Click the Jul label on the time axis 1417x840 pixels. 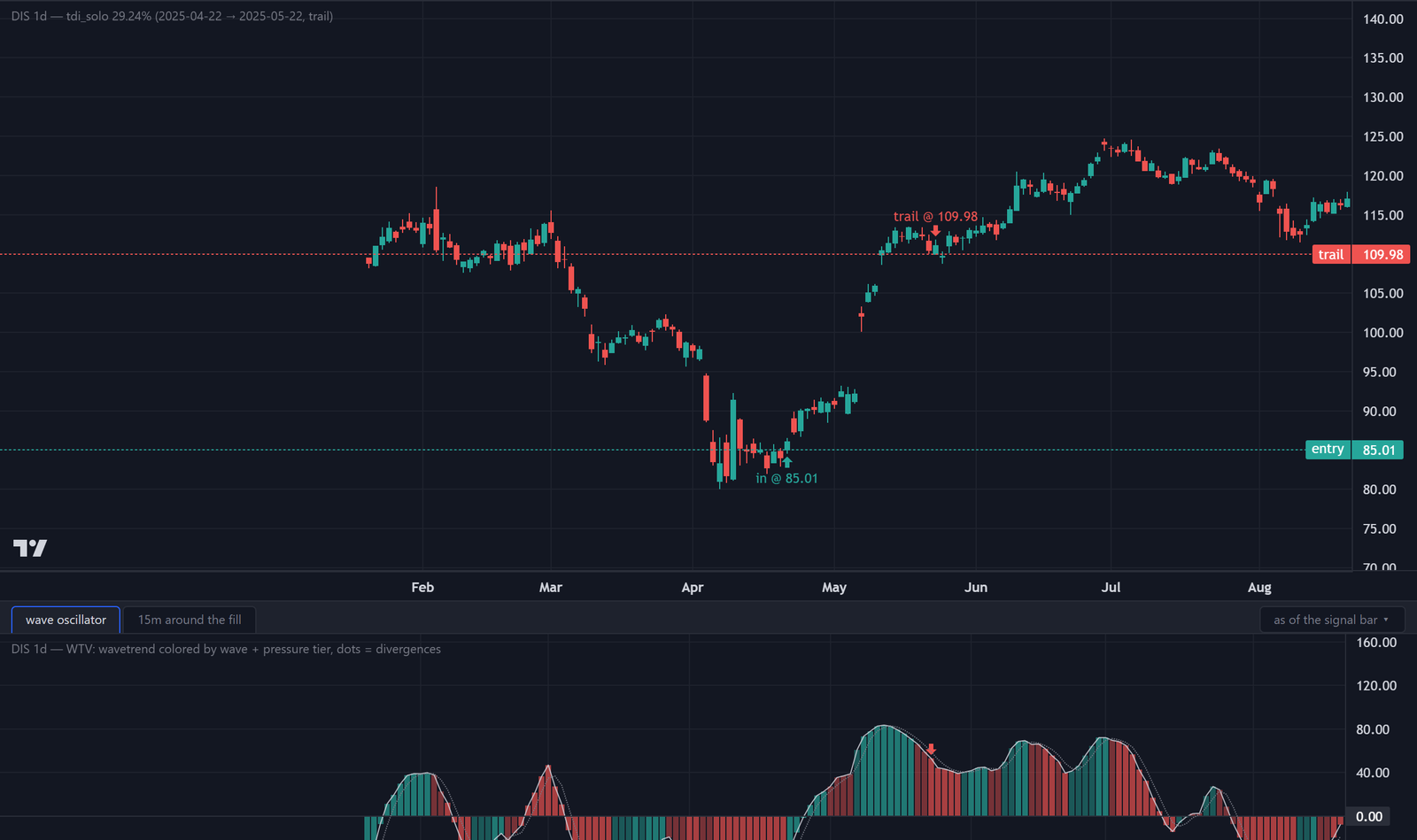pos(1111,587)
